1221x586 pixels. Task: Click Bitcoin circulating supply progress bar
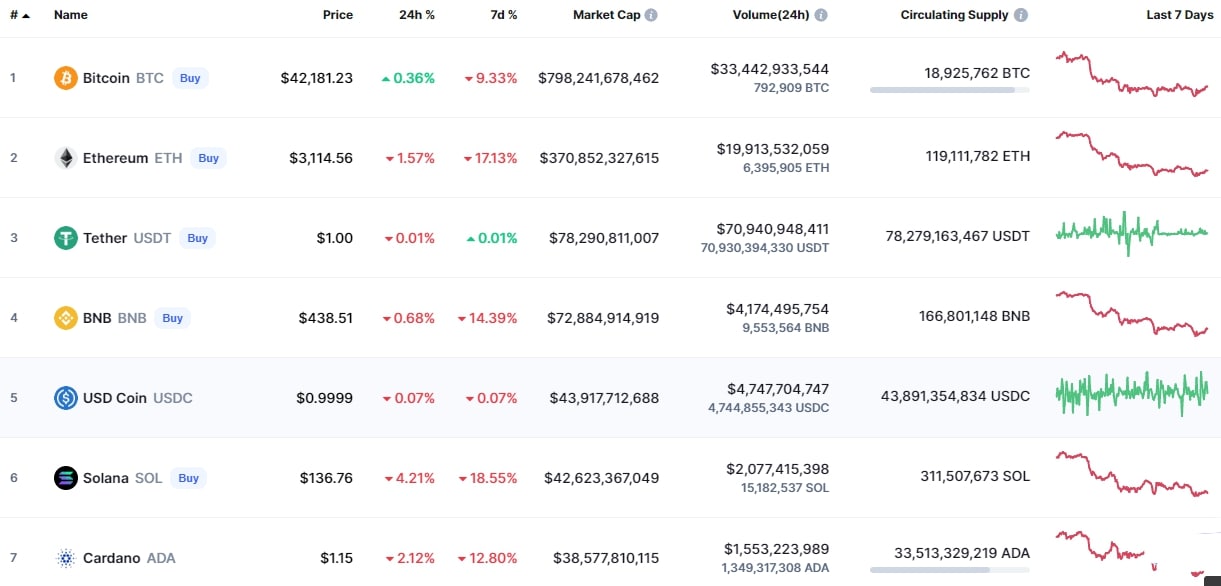click(x=950, y=90)
